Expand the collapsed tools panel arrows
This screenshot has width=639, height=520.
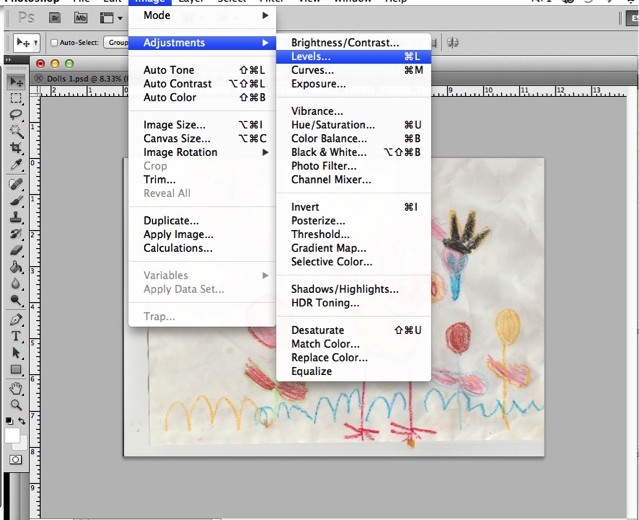[x=8, y=59]
